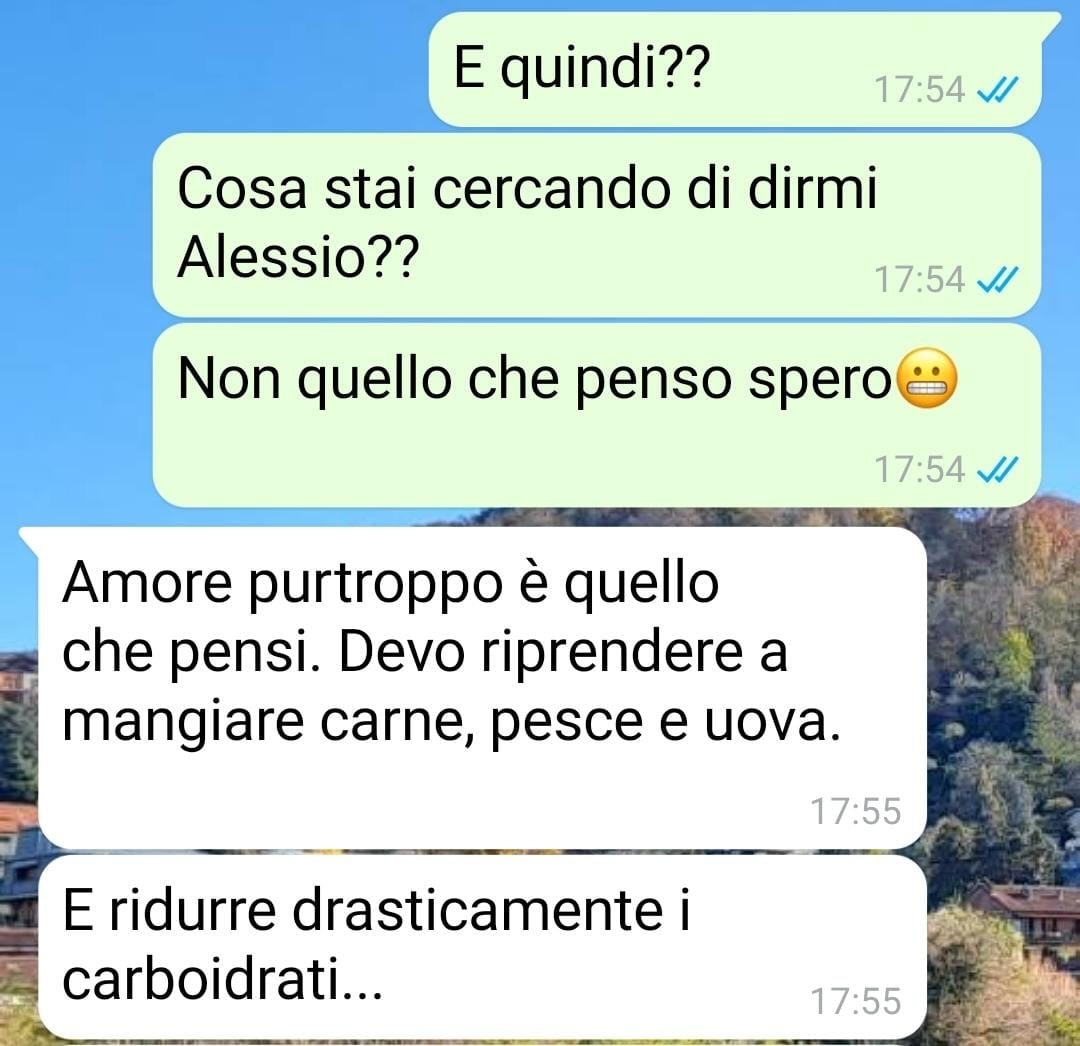
Task: Tap the blue read-receipt checkmarks on "E quindi??"
Action: pyautogui.click(x=998, y=90)
